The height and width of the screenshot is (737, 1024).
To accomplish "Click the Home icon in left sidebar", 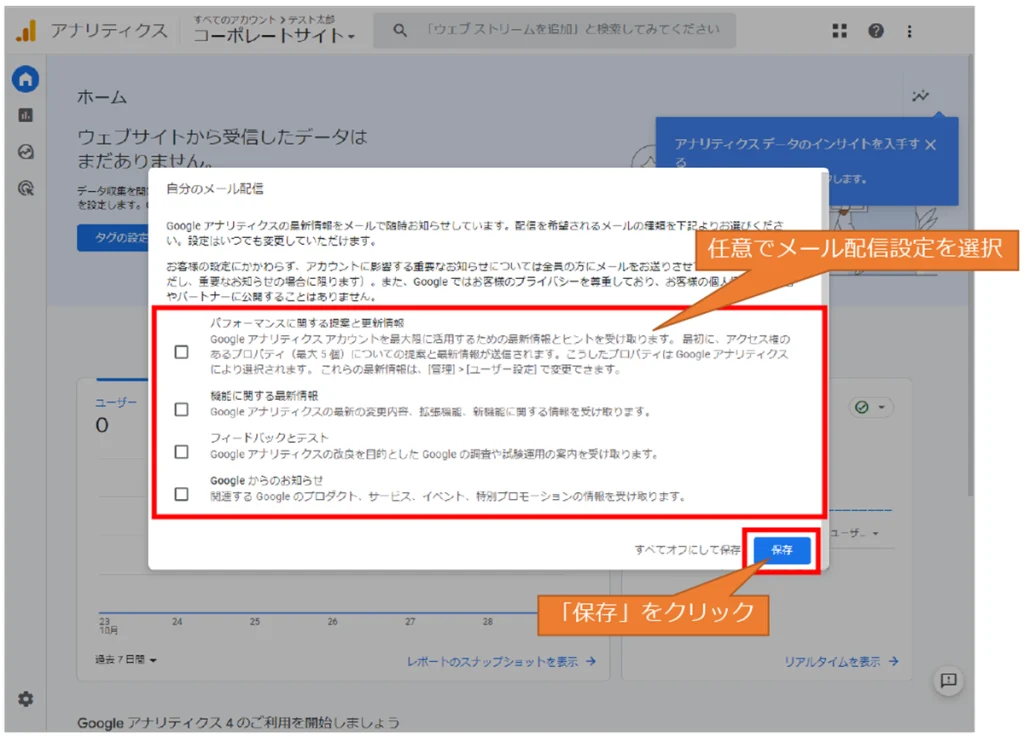I will pyautogui.click(x=26, y=79).
